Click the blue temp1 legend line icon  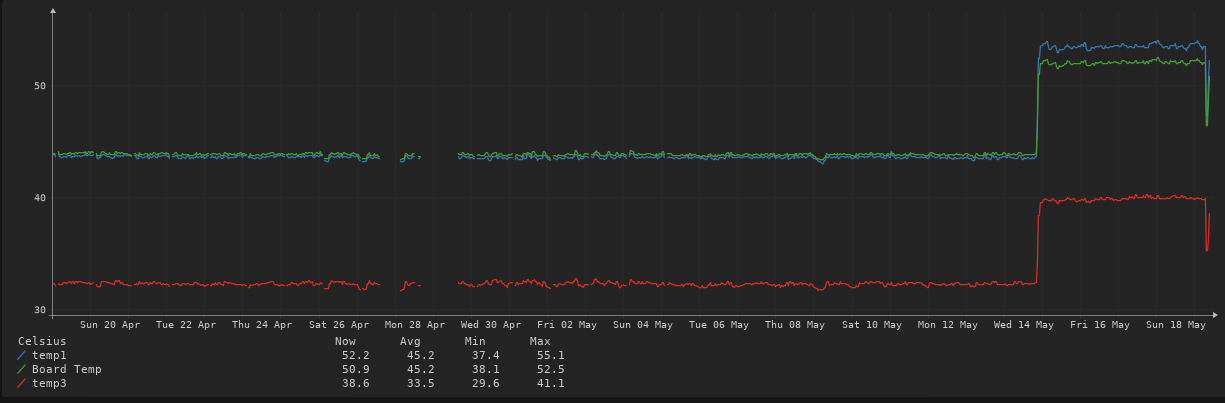pos(23,355)
